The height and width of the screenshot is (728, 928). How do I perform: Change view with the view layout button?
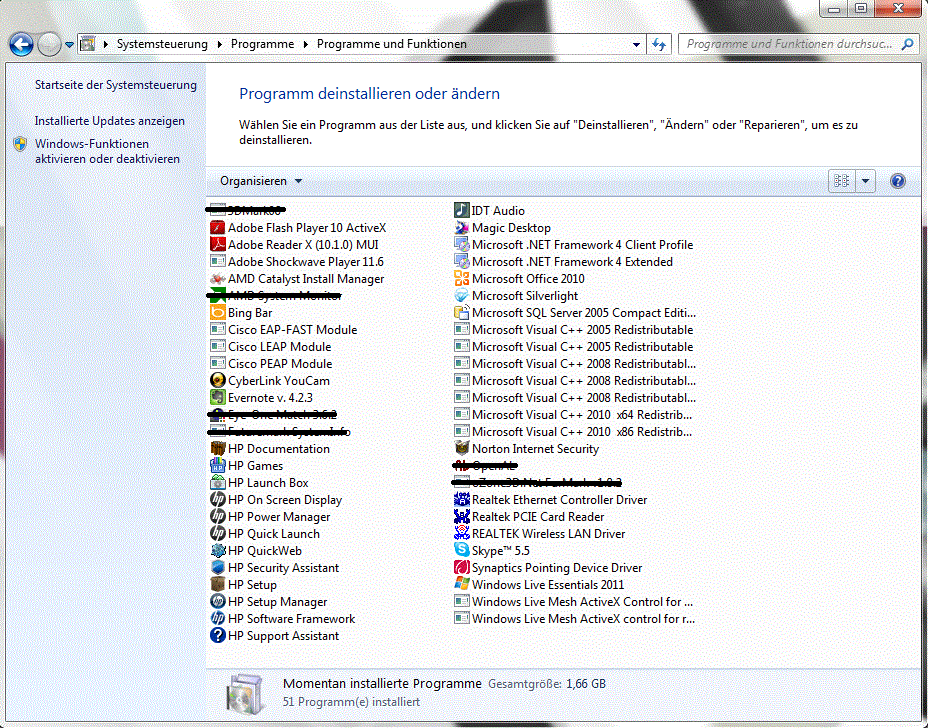coord(842,181)
